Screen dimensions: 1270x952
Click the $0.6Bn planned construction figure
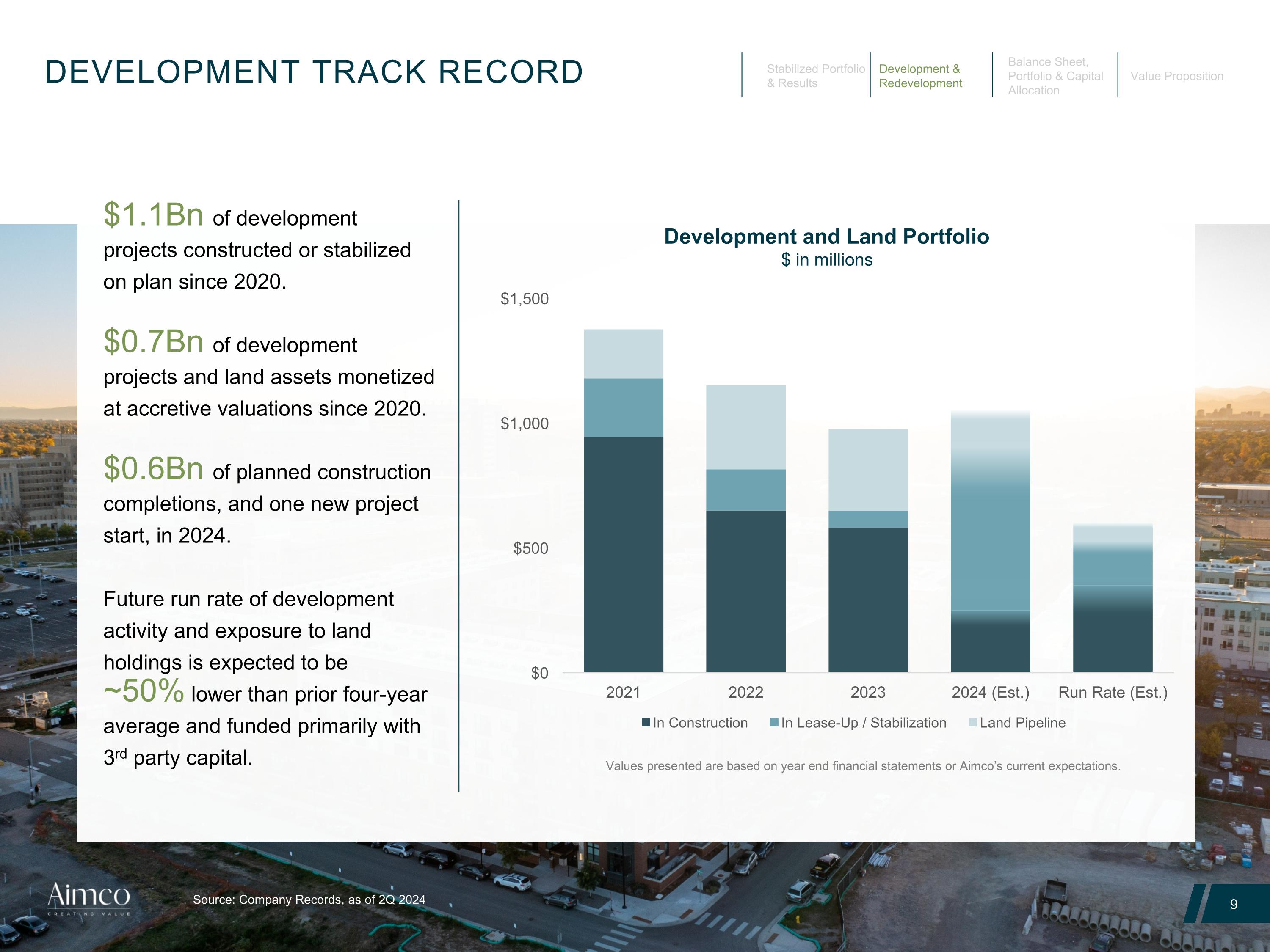(153, 468)
